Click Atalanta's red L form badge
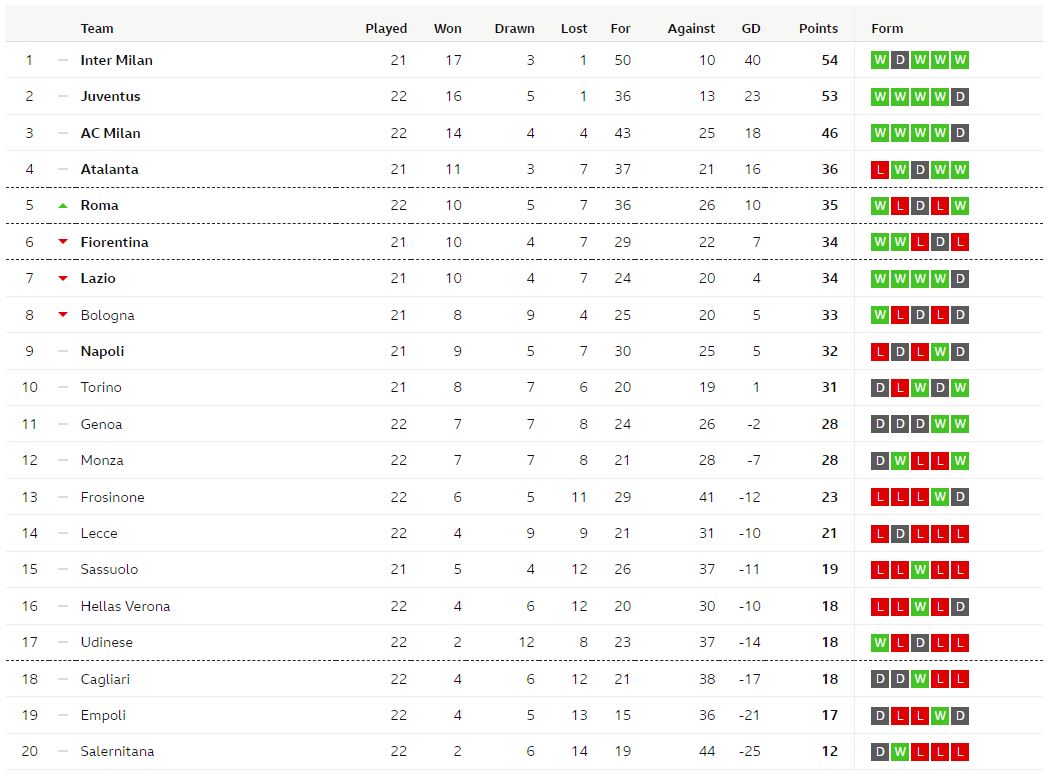 point(880,169)
